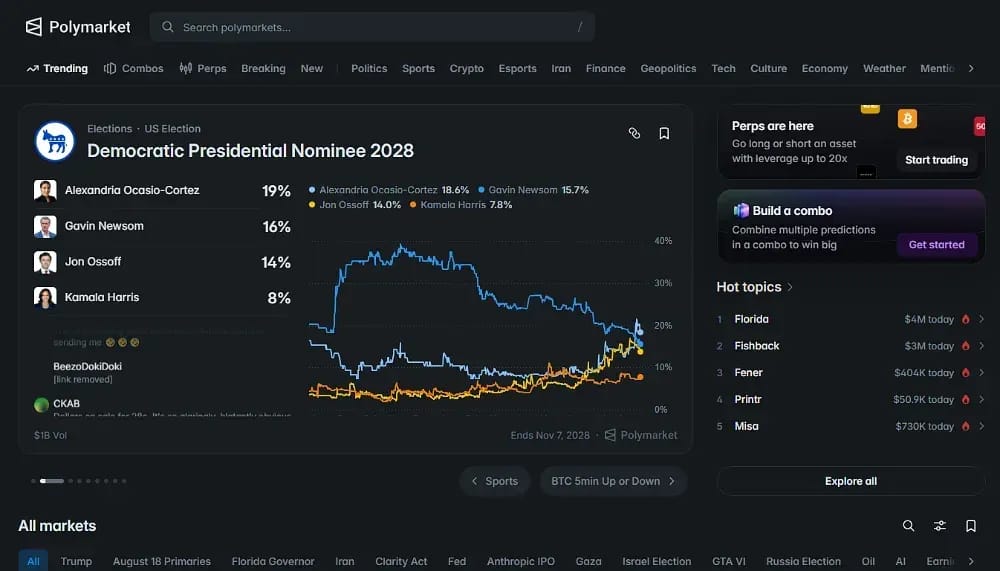Open the Esports category
The height and width of the screenshot is (571, 1000).
coord(517,68)
